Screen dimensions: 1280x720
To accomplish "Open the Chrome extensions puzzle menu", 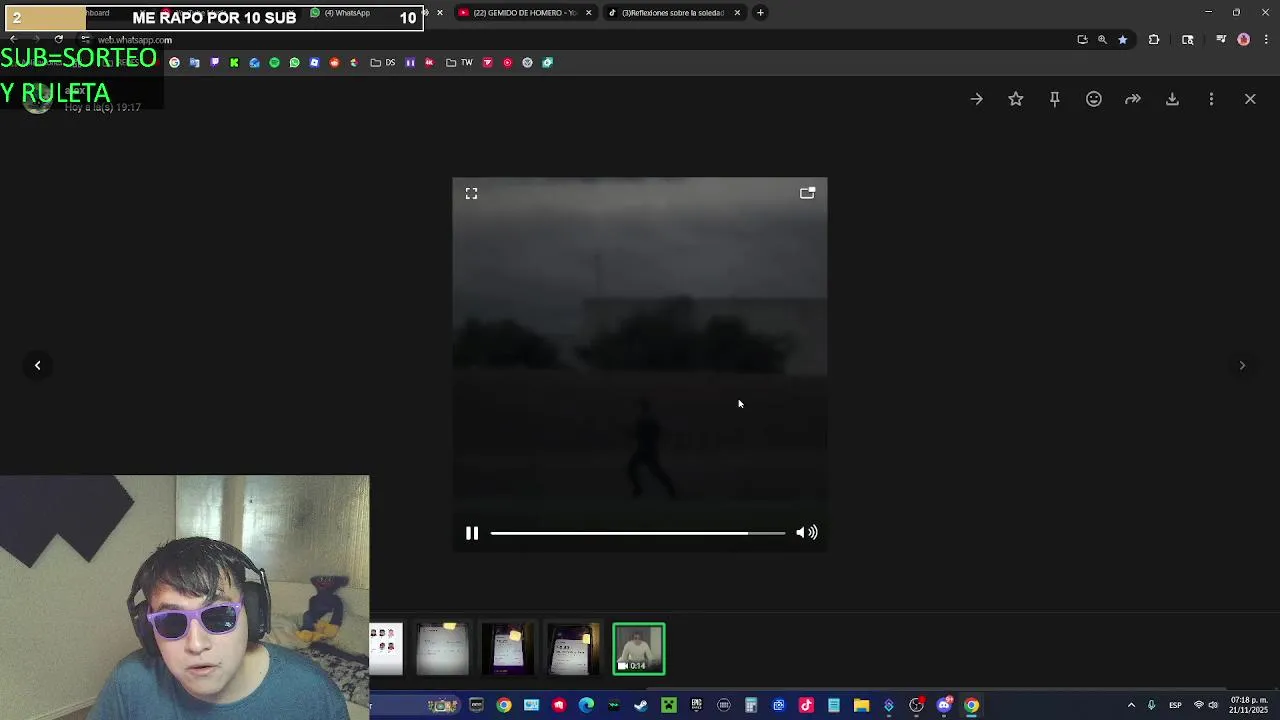I will (x=1154, y=40).
